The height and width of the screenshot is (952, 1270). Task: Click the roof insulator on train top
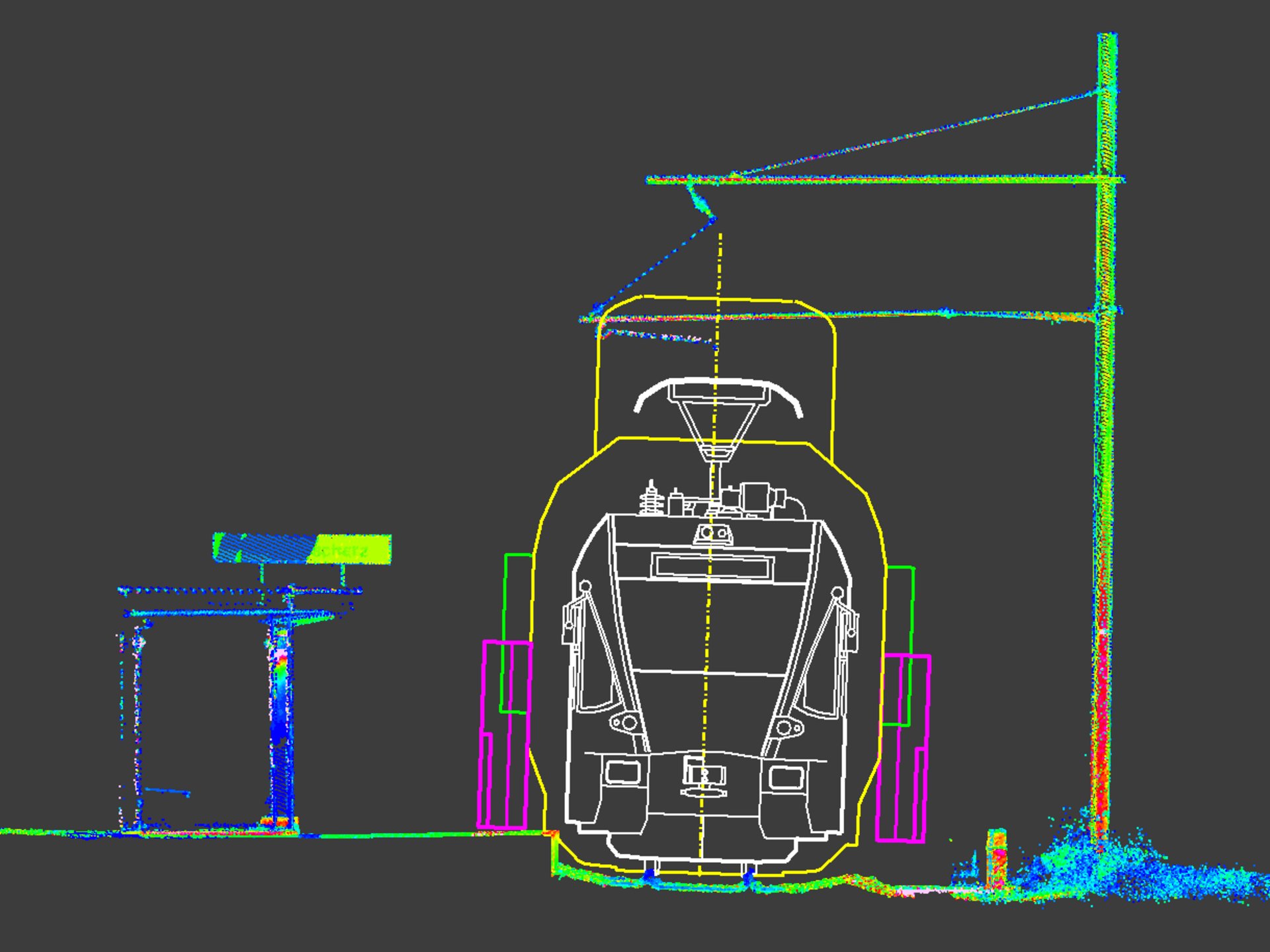[651, 499]
